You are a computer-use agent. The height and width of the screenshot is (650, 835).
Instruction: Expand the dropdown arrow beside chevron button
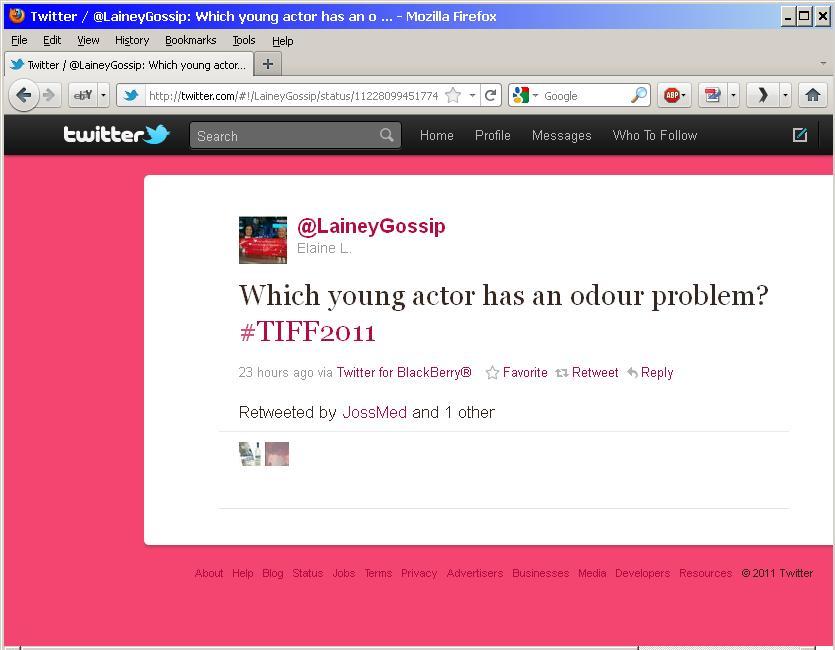tap(785, 95)
